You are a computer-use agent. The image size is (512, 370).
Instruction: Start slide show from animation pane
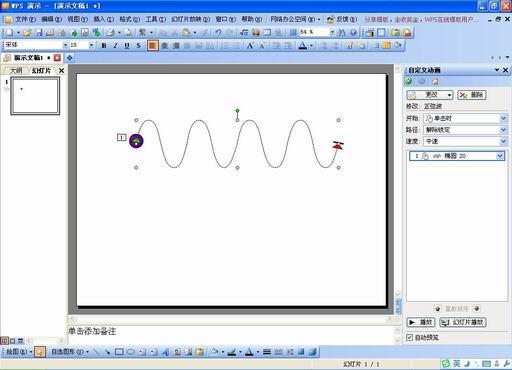tap(463, 322)
